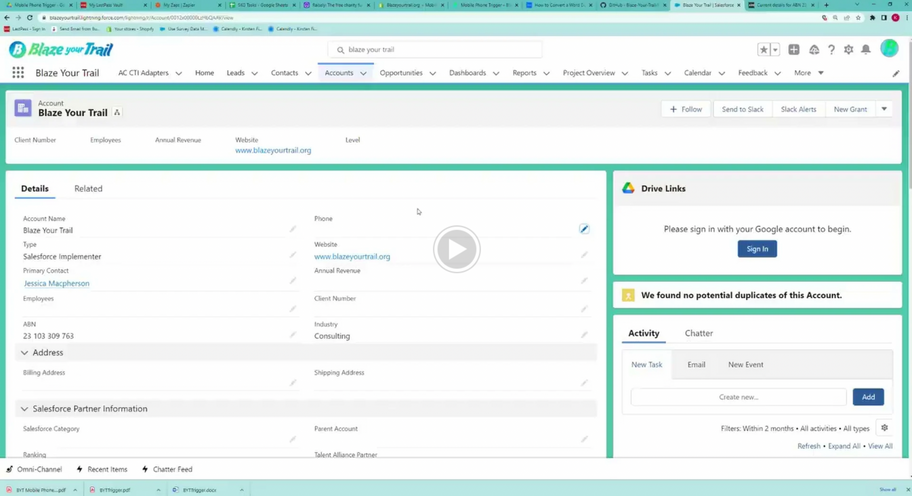This screenshot has width=912, height=496.
Task: Click the notifications bell icon
Action: pos(866,49)
